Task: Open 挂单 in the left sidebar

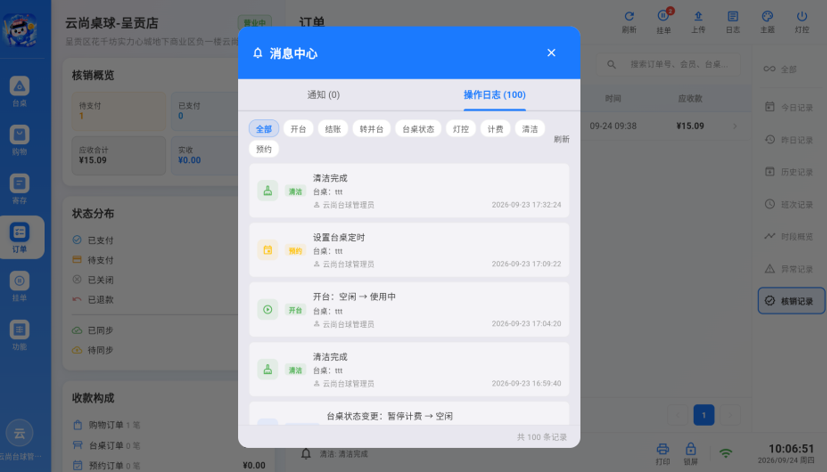Action: coord(20,286)
